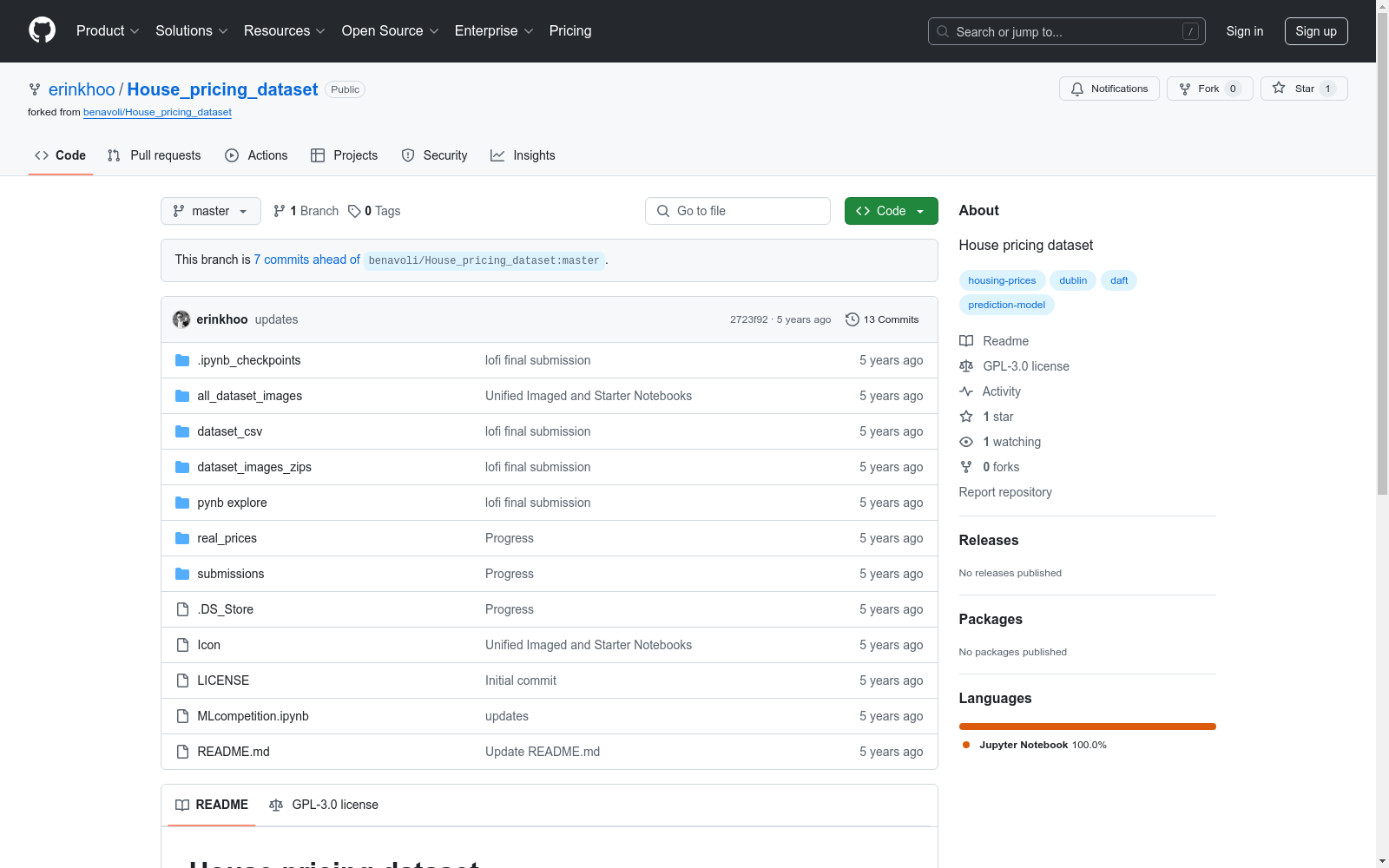Click the dataset_csv folder icon
The height and width of the screenshot is (868, 1389).
click(182, 431)
